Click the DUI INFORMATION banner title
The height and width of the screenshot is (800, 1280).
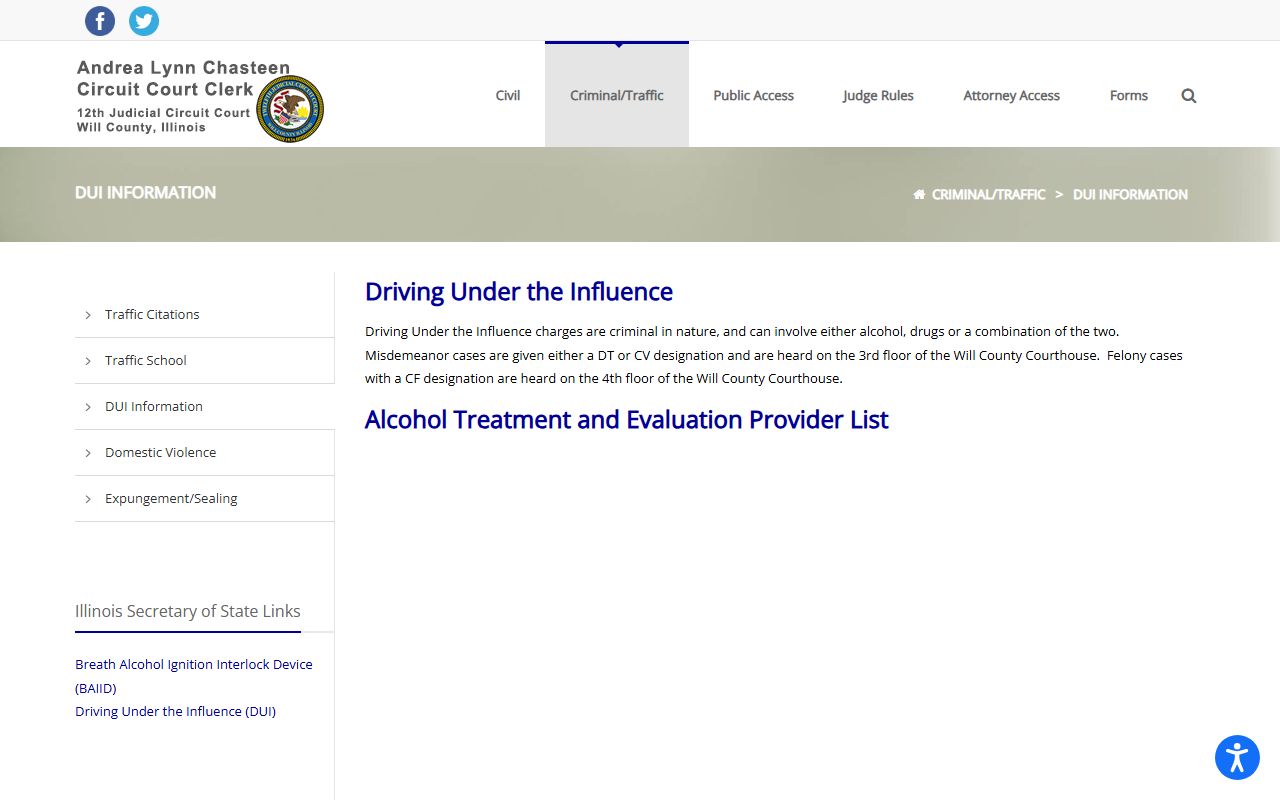tap(145, 192)
